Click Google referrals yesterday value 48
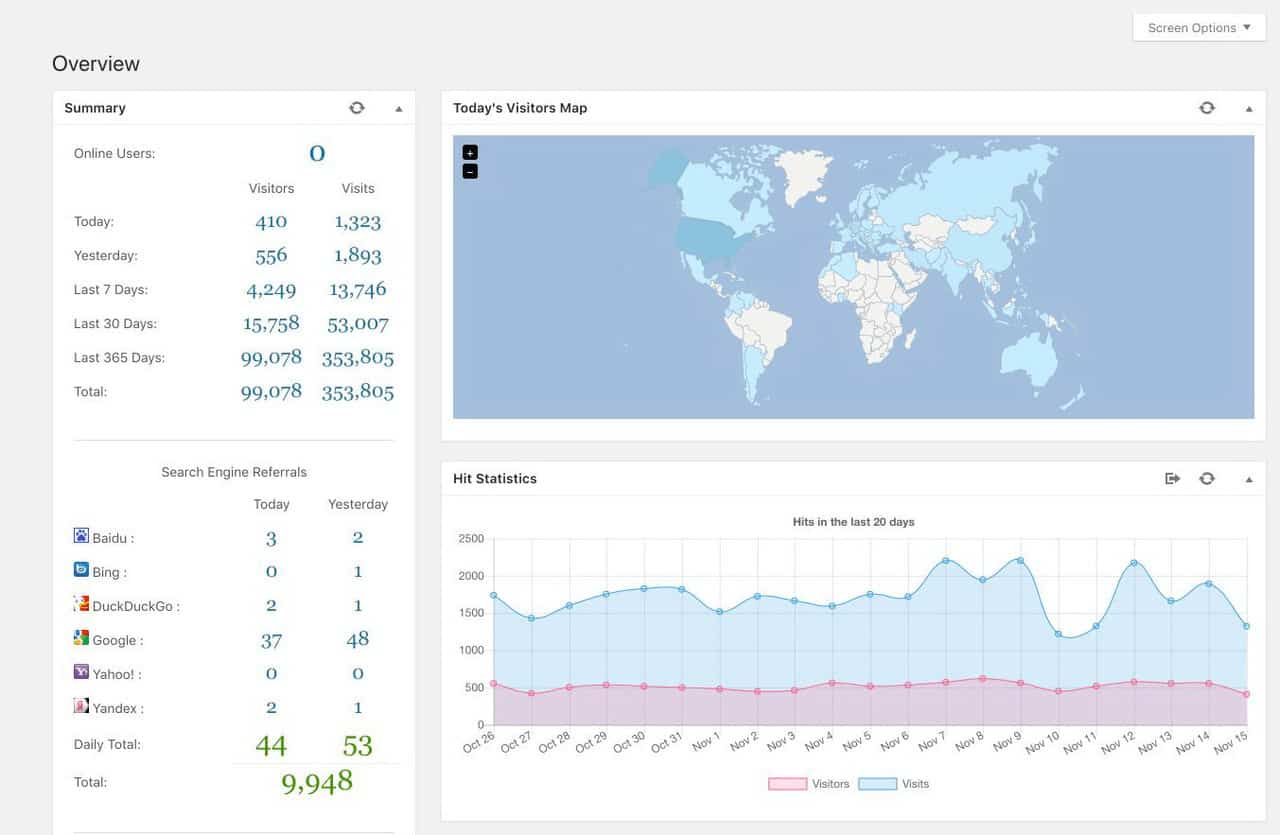The height and width of the screenshot is (835, 1280). click(358, 639)
